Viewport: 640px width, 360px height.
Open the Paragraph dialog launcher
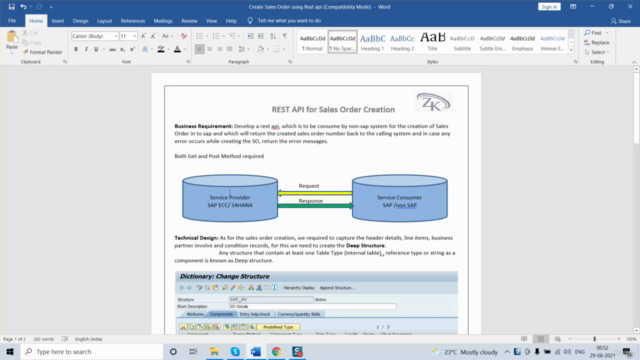290,62
